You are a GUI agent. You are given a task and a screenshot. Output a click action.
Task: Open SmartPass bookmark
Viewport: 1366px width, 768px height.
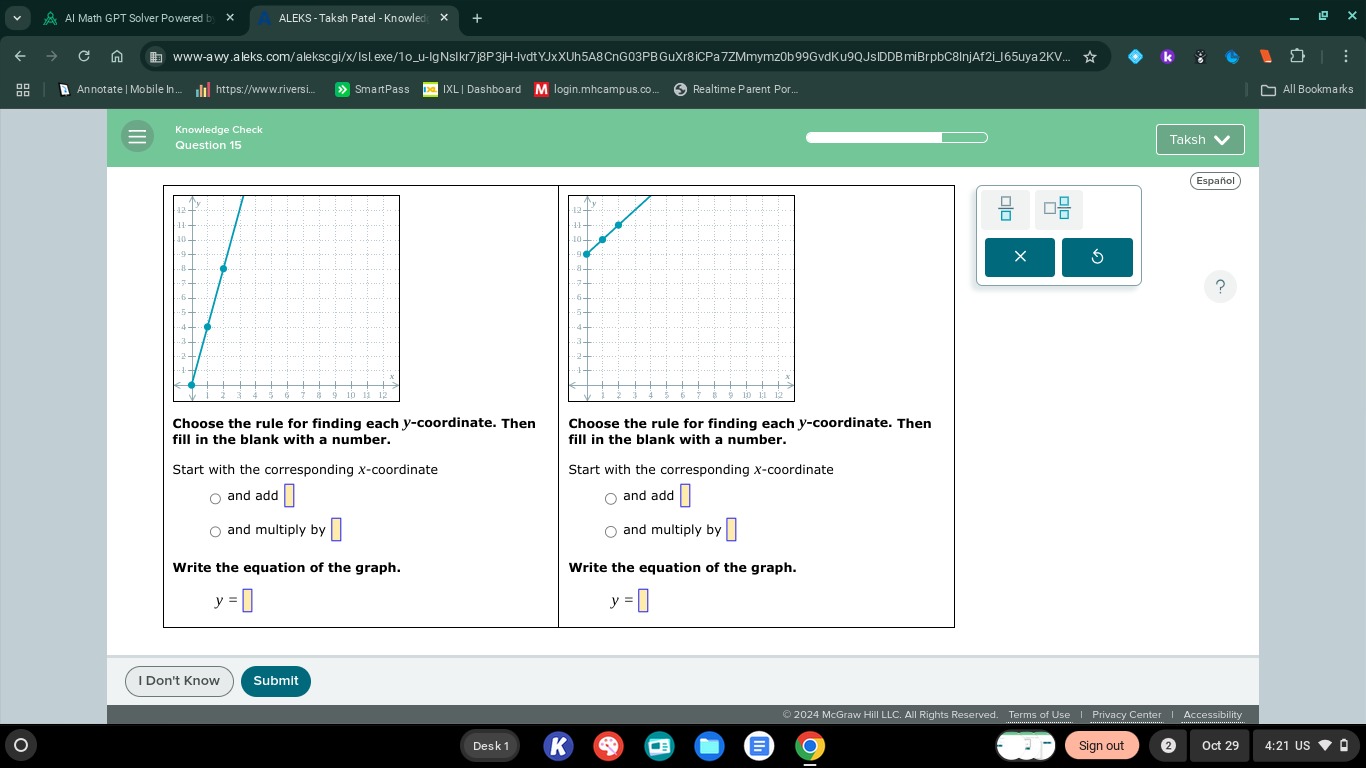click(372, 89)
